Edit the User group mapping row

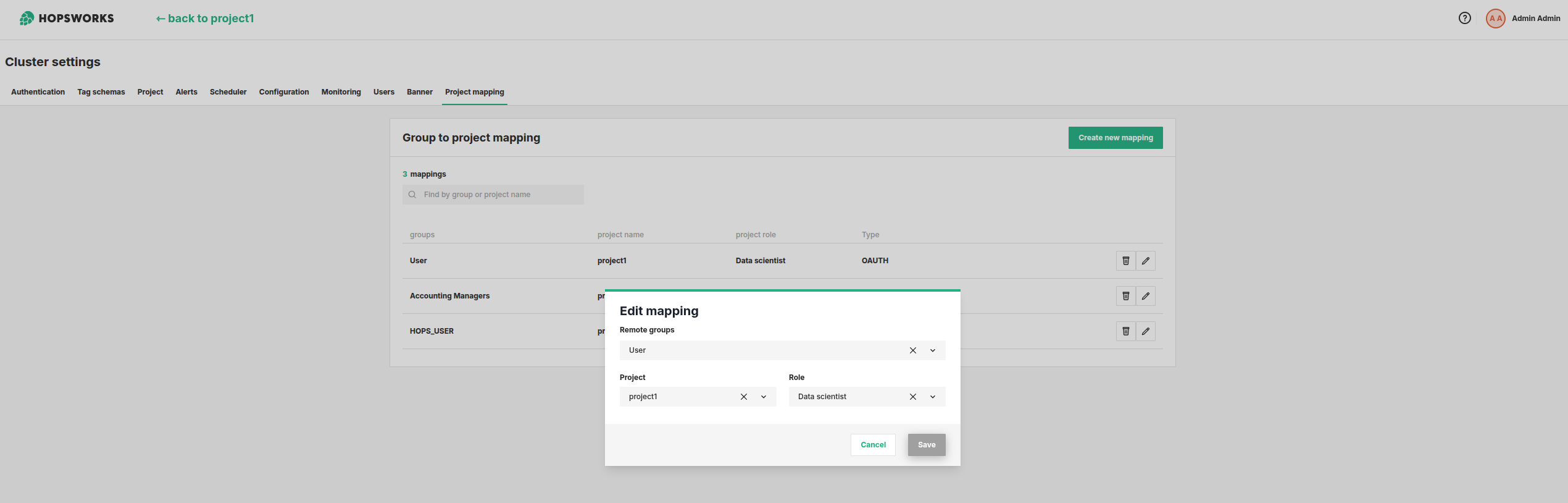click(1145, 261)
